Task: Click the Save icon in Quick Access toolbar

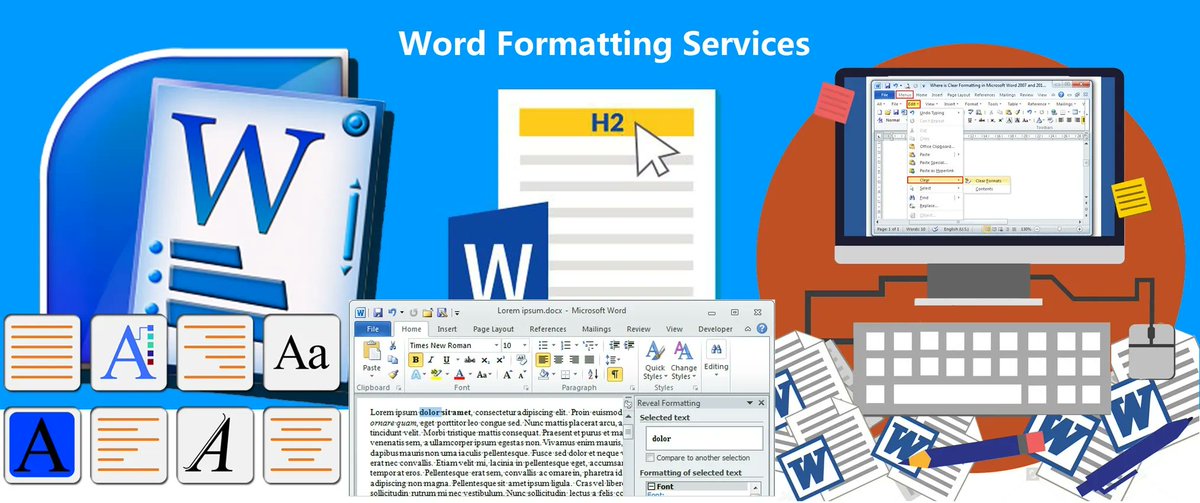Action: pos(378,313)
